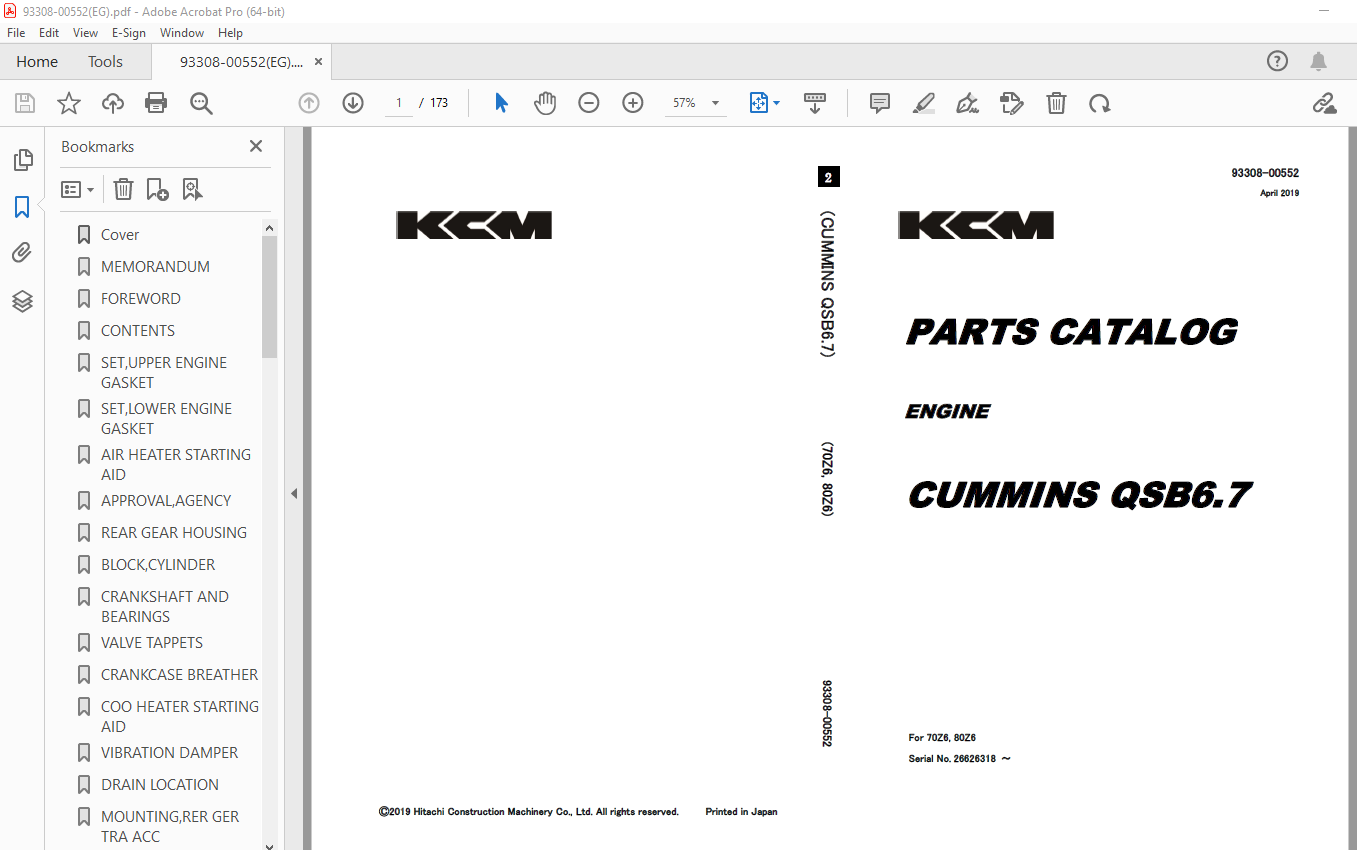Share a link to the file
This screenshot has width=1357, height=850.
[x=1324, y=103]
